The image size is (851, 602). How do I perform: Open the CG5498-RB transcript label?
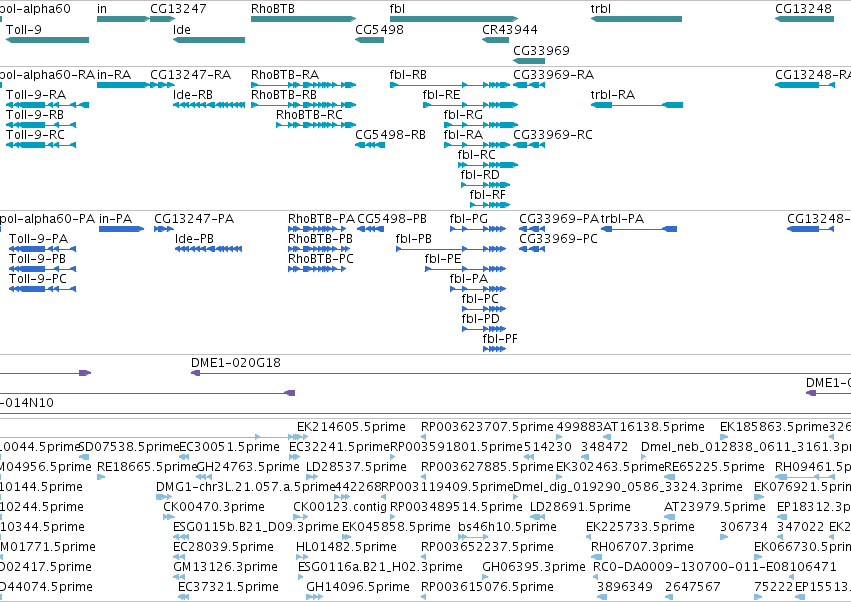pos(390,135)
